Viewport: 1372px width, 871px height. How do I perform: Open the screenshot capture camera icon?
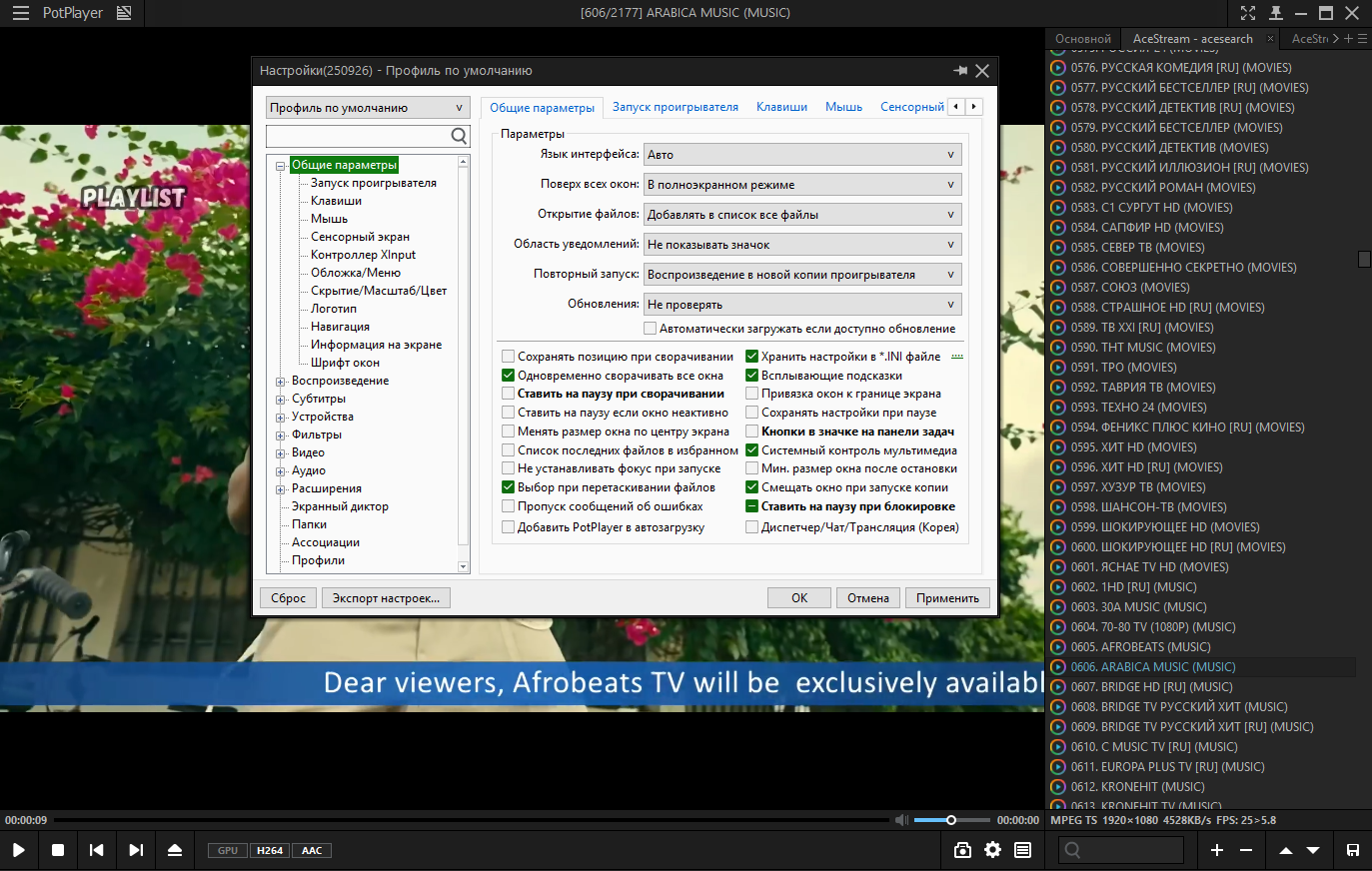click(962, 850)
